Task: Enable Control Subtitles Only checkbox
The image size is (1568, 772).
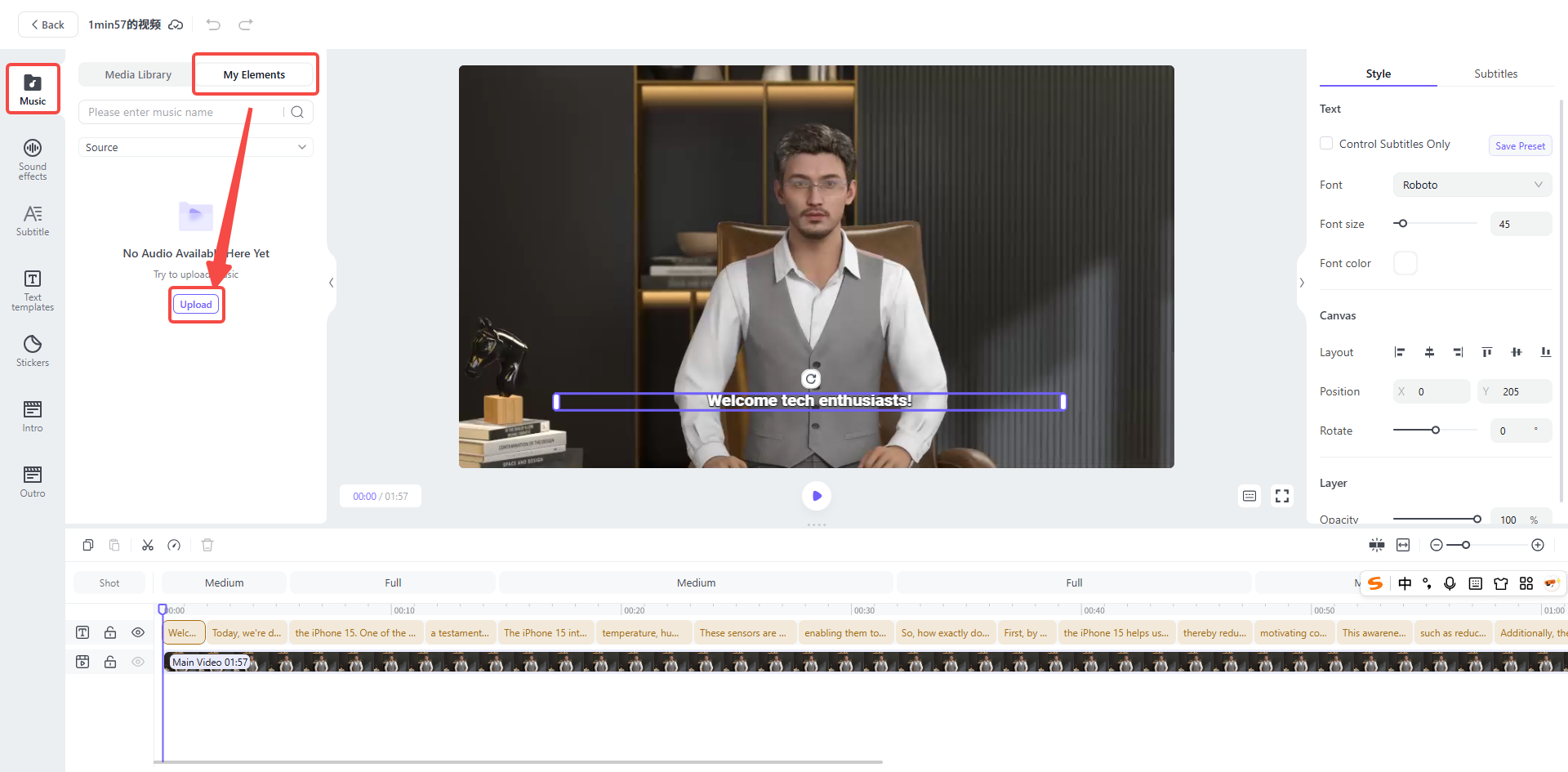Action: pos(1326,143)
